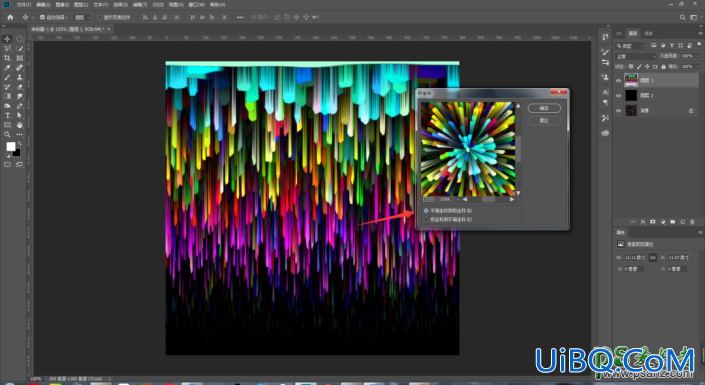Image resolution: width=705 pixels, height=385 pixels.
Task: Select the Healing Brush tool
Action: (x=20, y=68)
